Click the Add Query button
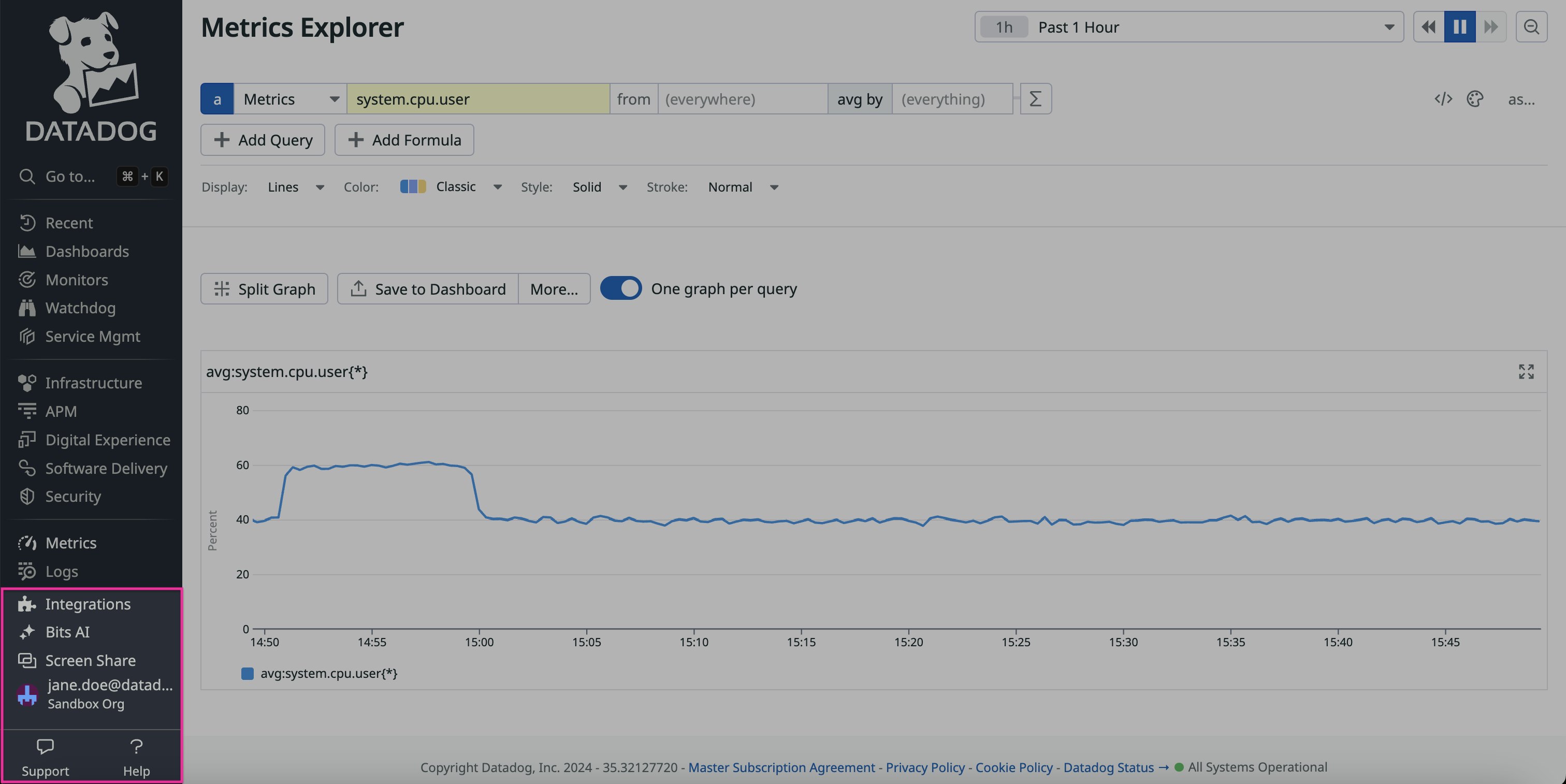The height and width of the screenshot is (784, 1566). 263,140
